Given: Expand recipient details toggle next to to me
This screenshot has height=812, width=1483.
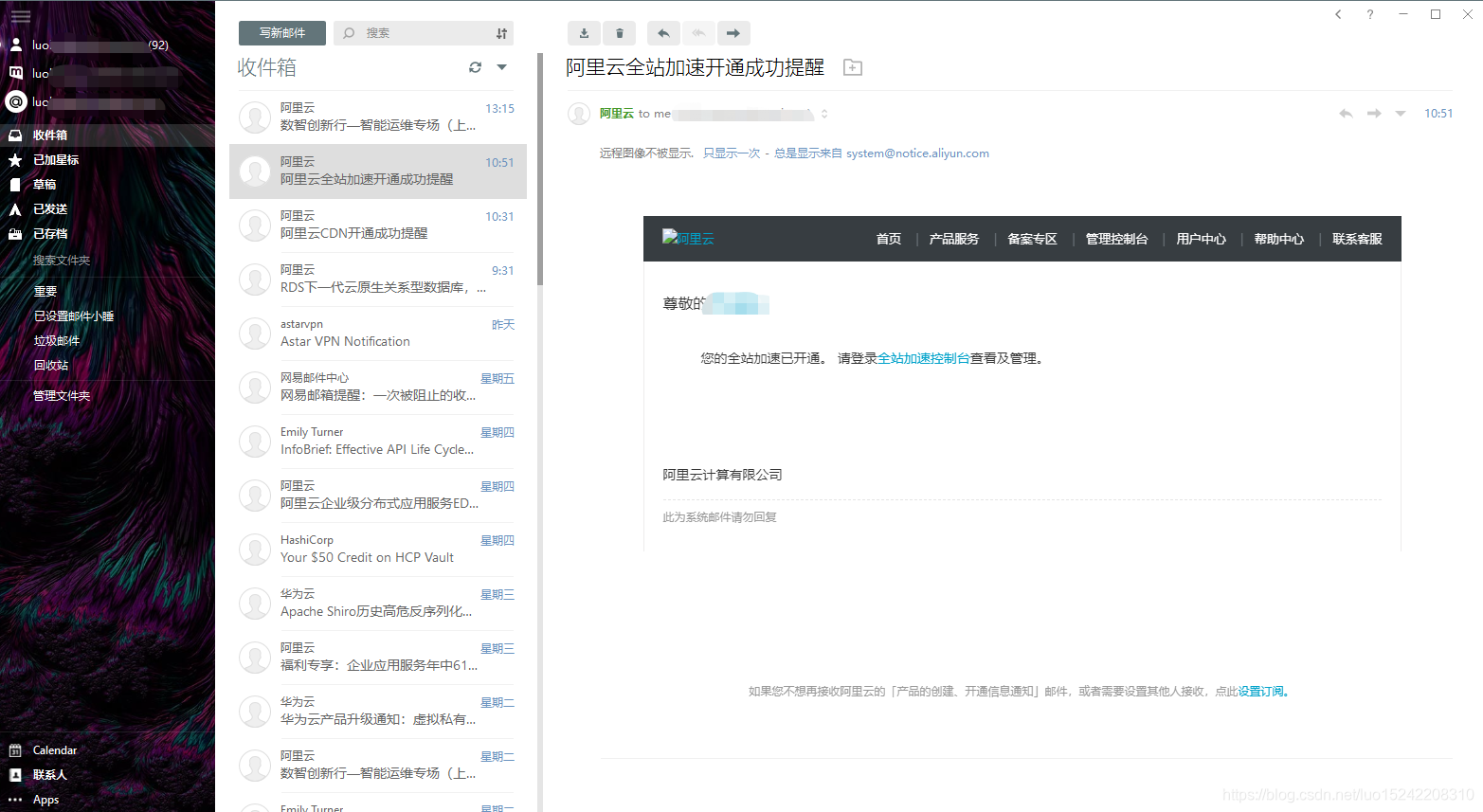Looking at the screenshot, I should pyautogui.click(x=824, y=114).
